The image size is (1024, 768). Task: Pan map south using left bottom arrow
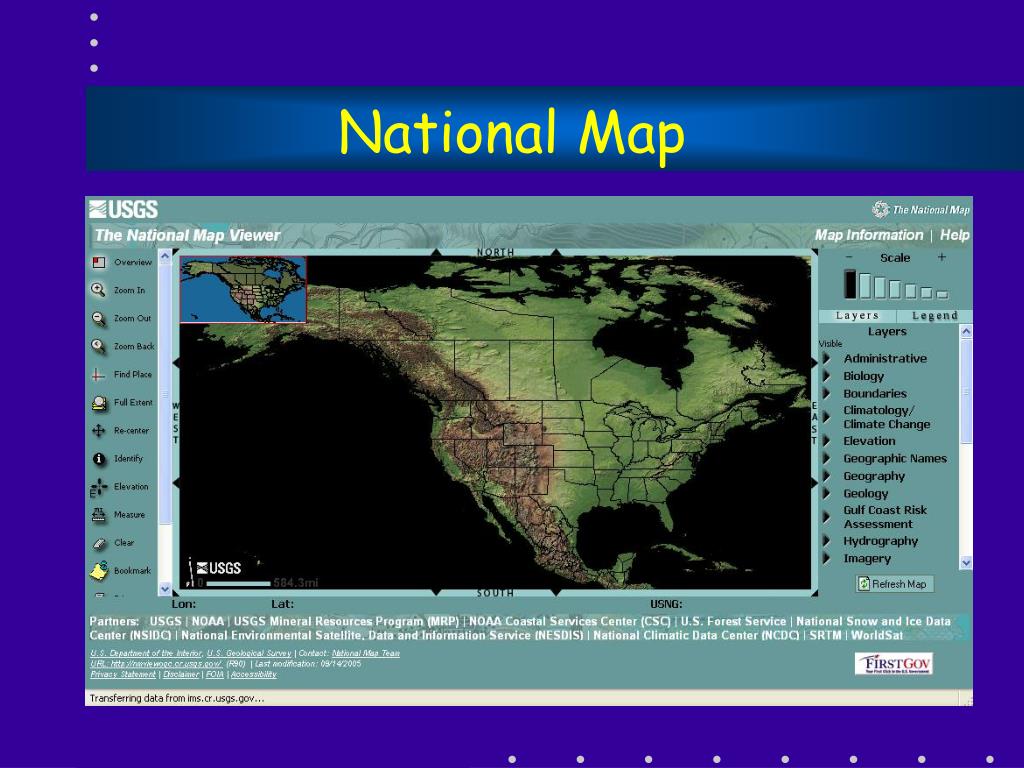[436, 592]
